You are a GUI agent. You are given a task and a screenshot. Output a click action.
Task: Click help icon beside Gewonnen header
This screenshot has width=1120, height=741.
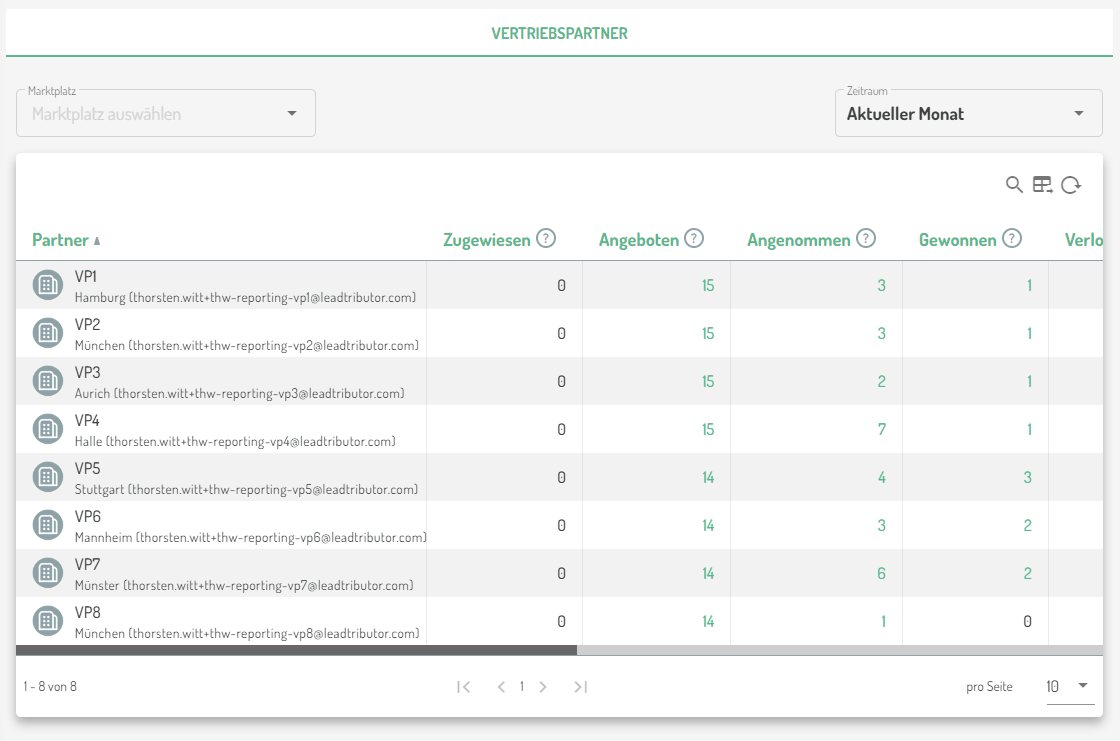(x=1012, y=239)
